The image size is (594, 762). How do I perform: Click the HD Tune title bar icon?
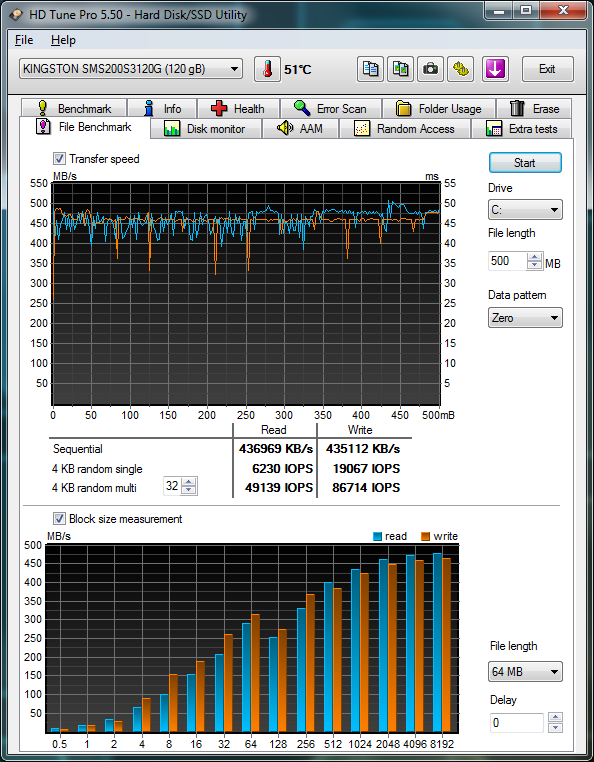pos(16,15)
